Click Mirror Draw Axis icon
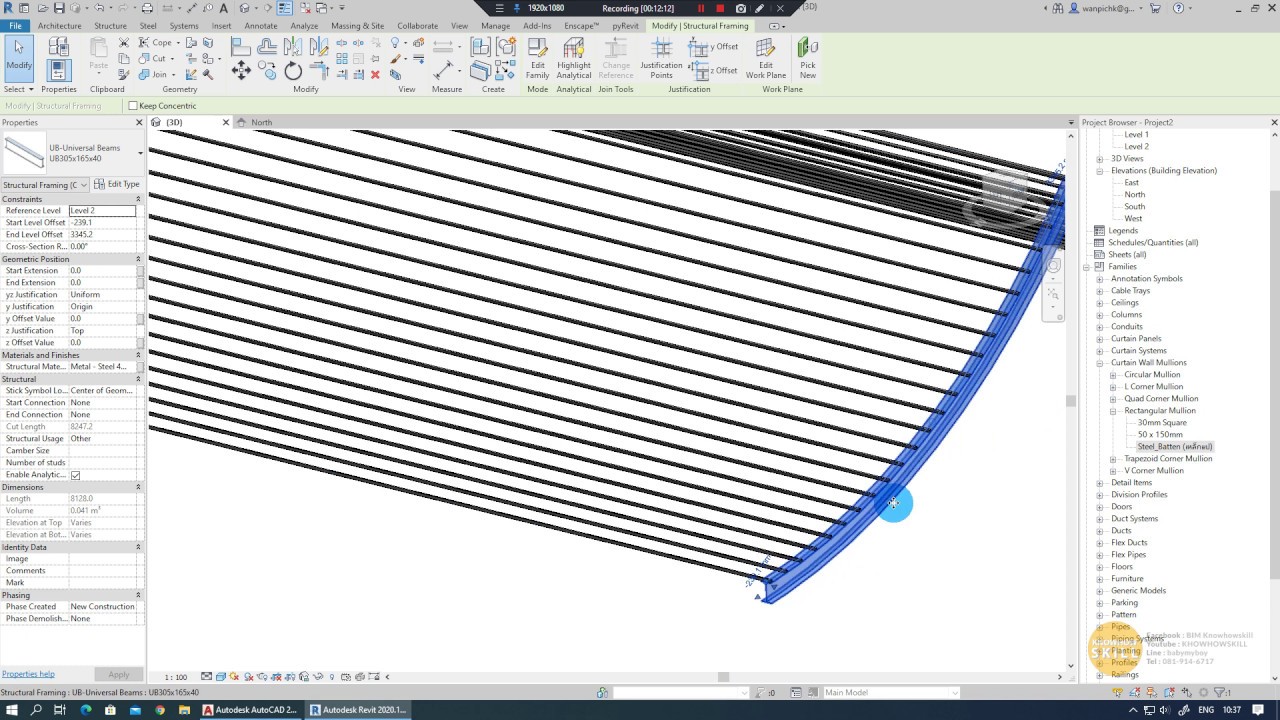 coord(319,46)
